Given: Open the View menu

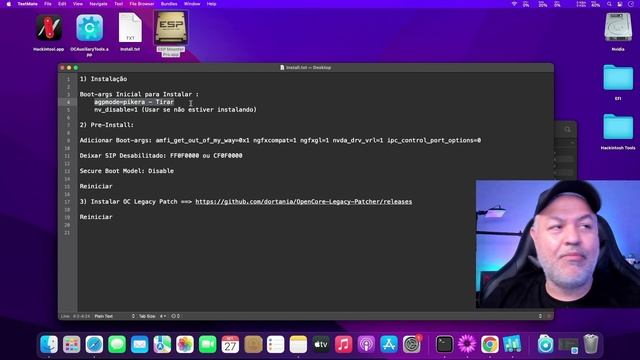Looking at the screenshot, I should [x=78, y=4].
